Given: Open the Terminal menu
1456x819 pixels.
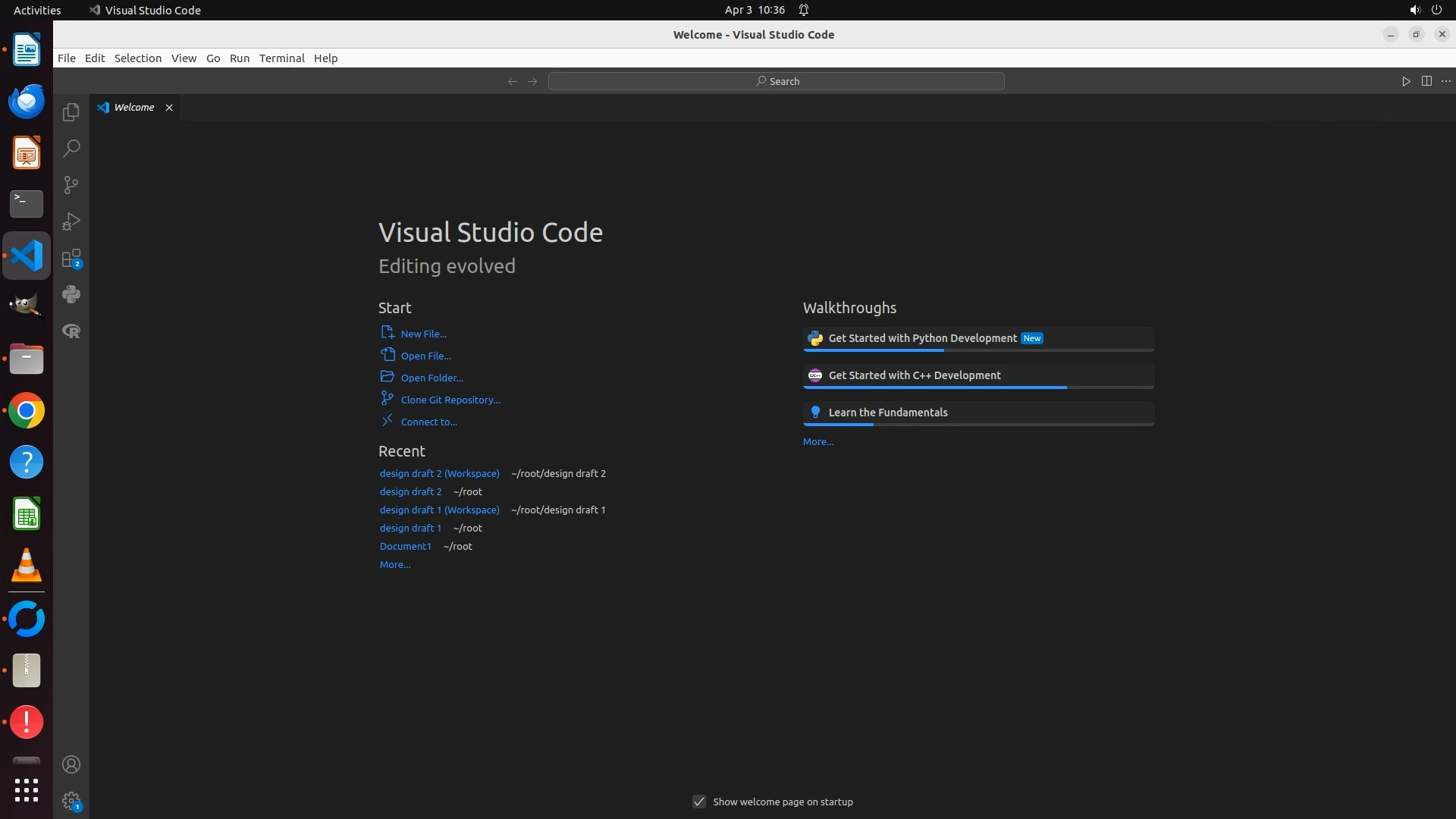Looking at the screenshot, I should 281,58.
